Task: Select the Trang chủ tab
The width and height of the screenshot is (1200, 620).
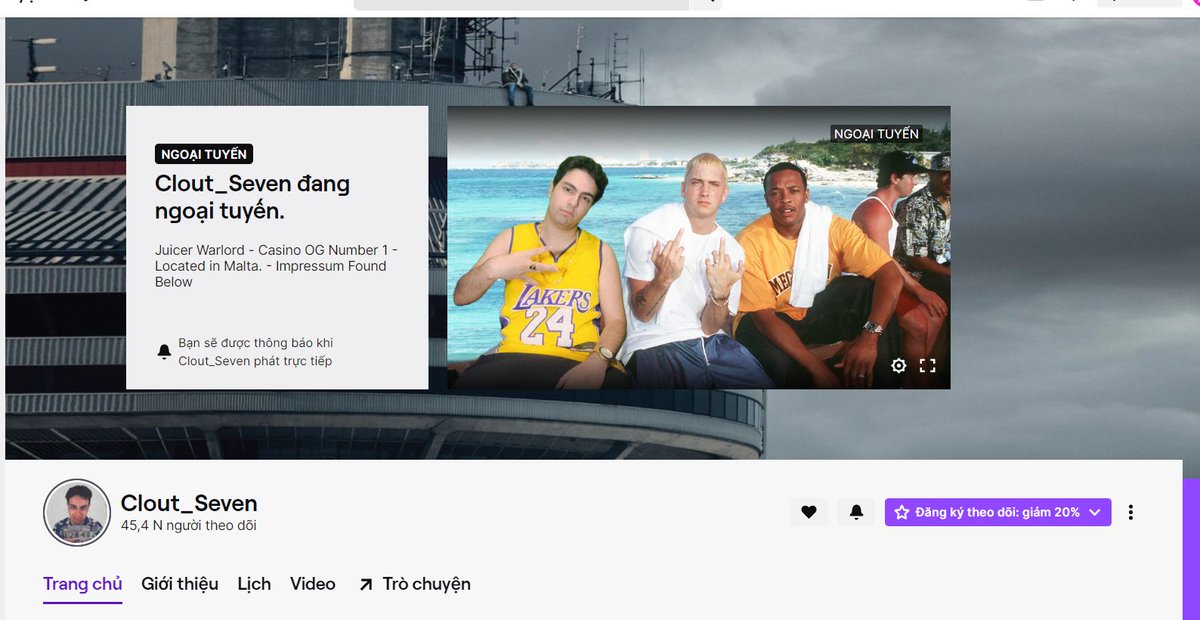Action: point(82,584)
